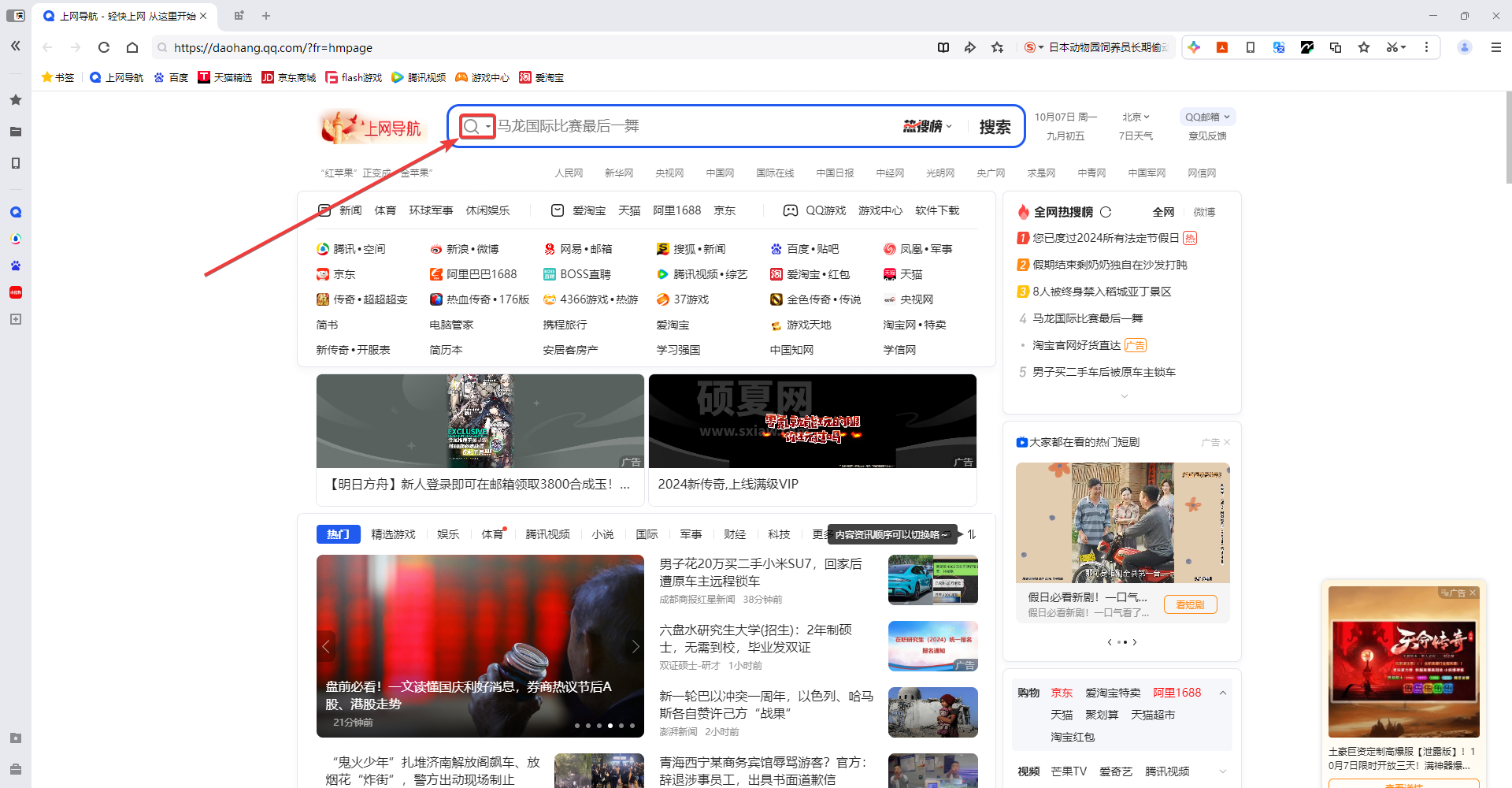1512x788 pixels.
Task: Expand the 视频 section chevron
Action: click(x=1223, y=771)
